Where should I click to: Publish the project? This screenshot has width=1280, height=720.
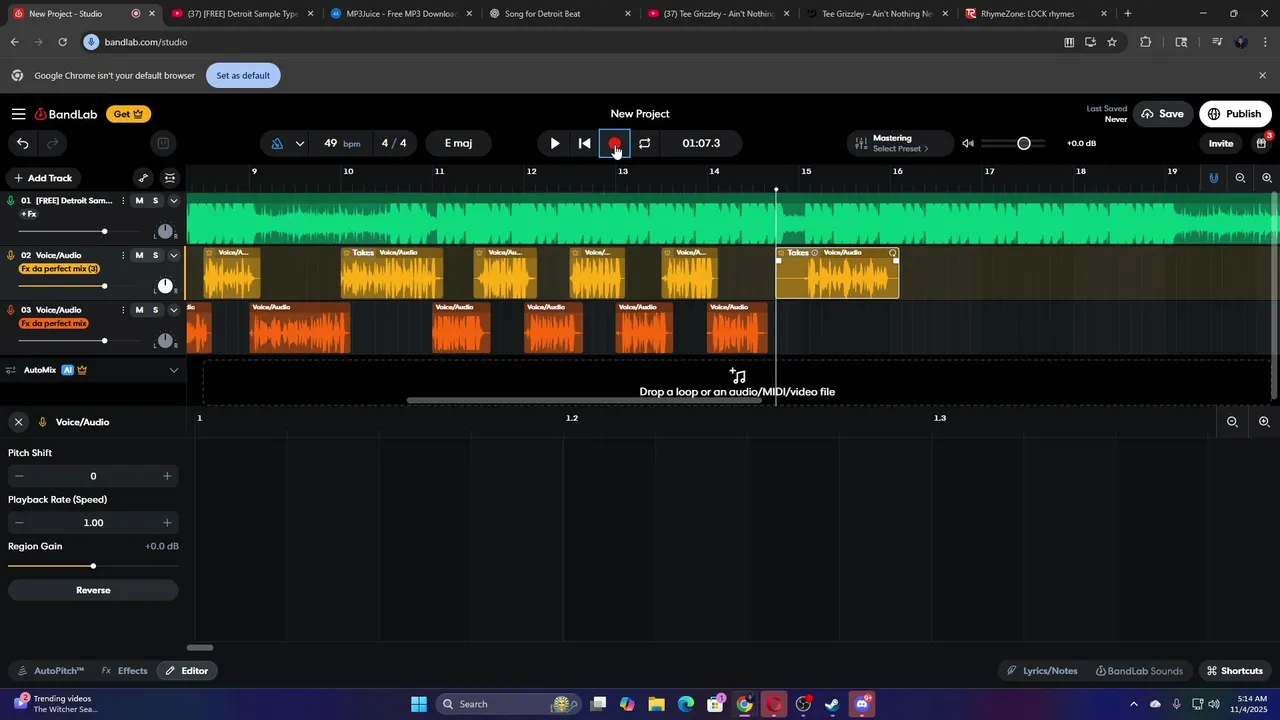pos(1235,114)
